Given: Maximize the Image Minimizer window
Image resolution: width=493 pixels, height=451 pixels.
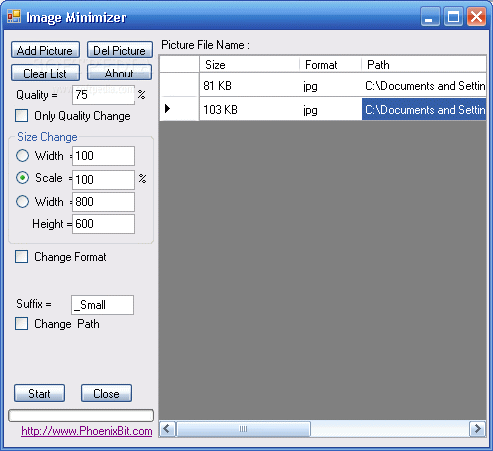Looking at the screenshot, I should point(453,17).
